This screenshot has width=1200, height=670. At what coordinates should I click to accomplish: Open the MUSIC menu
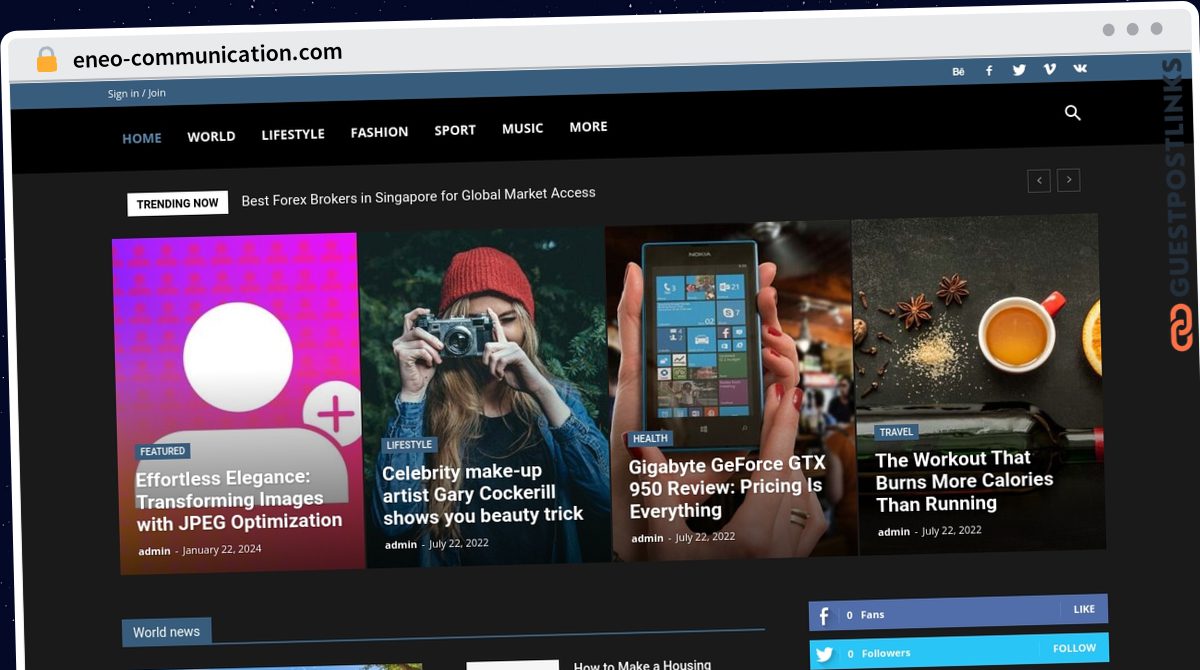point(522,128)
